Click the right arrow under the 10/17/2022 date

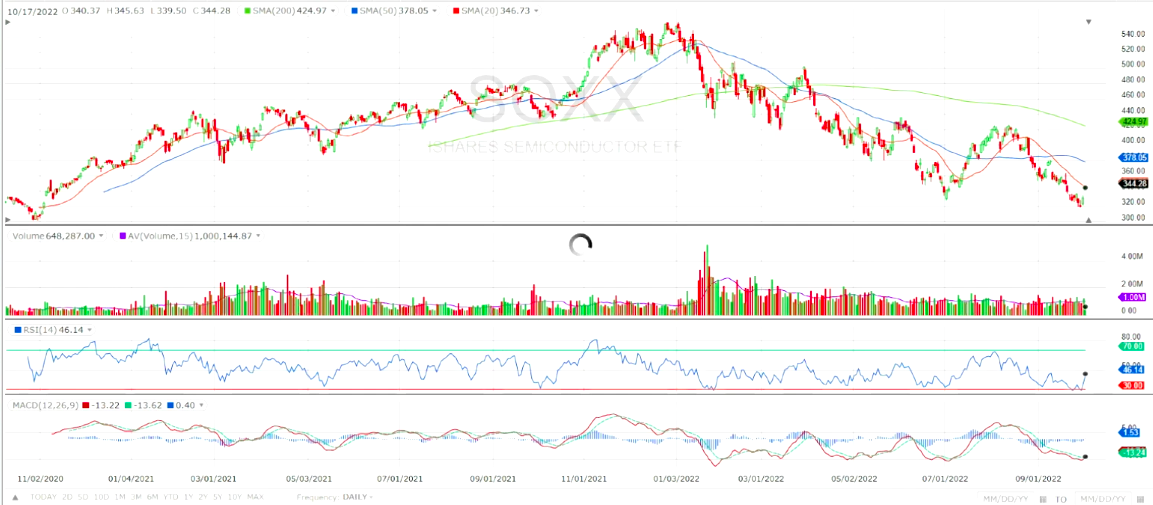pos(7,24)
